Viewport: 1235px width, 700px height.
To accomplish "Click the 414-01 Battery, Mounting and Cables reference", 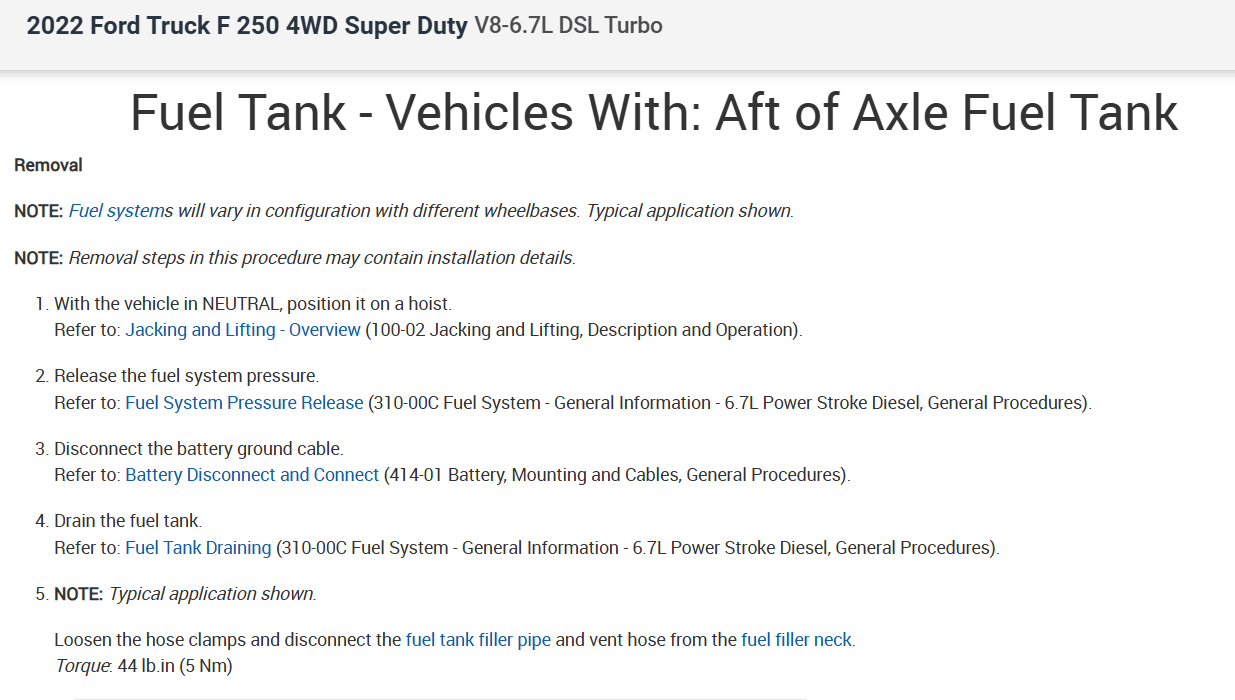I will (616, 475).
